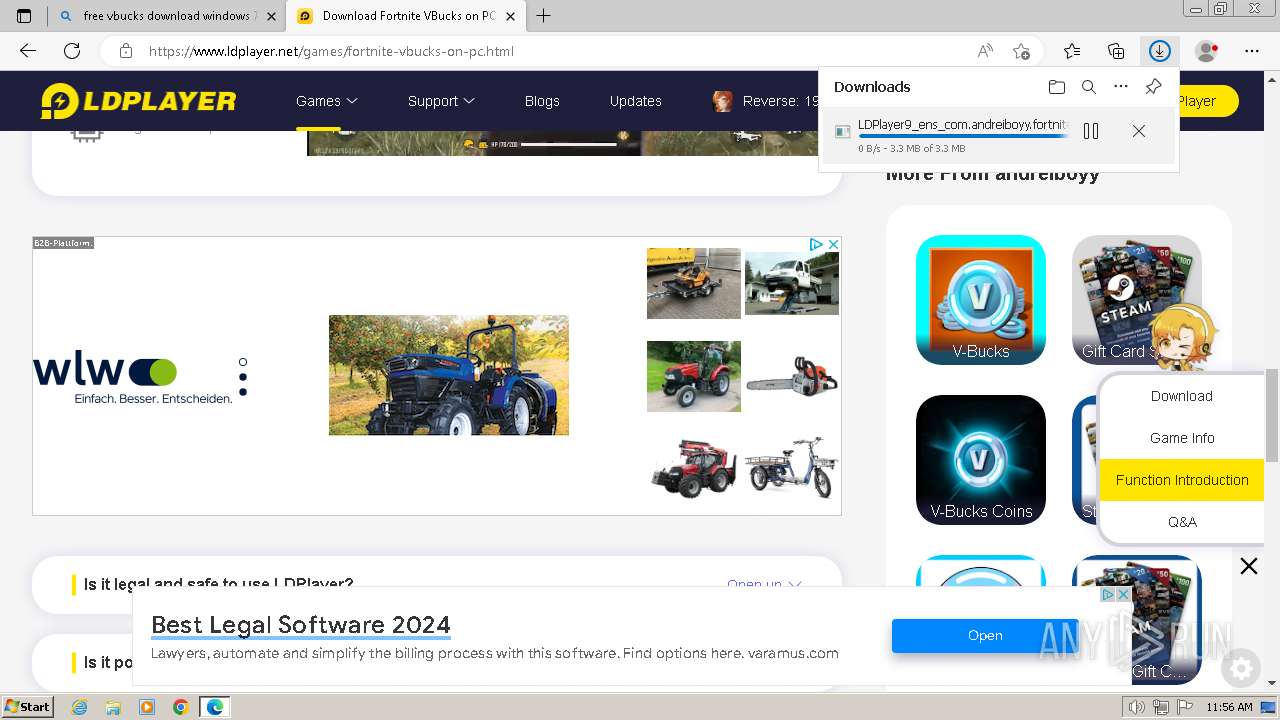Click Open button on legal software ad
The image size is (1280, 720).
coord(985,635)
